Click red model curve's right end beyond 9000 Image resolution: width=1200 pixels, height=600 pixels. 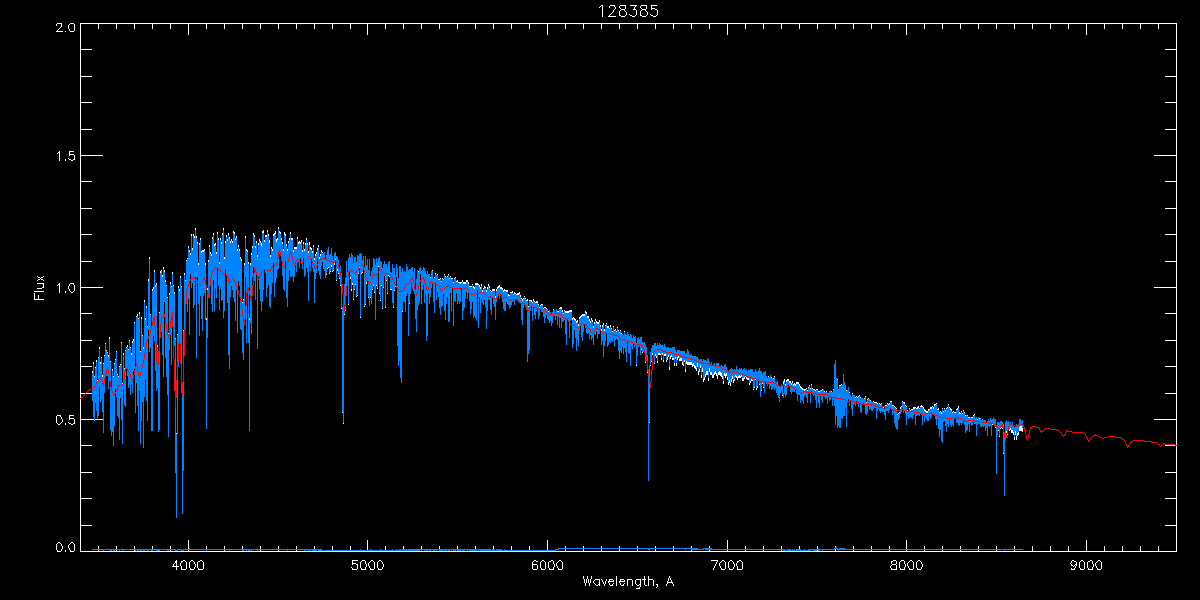click(x=1174, y=445)
